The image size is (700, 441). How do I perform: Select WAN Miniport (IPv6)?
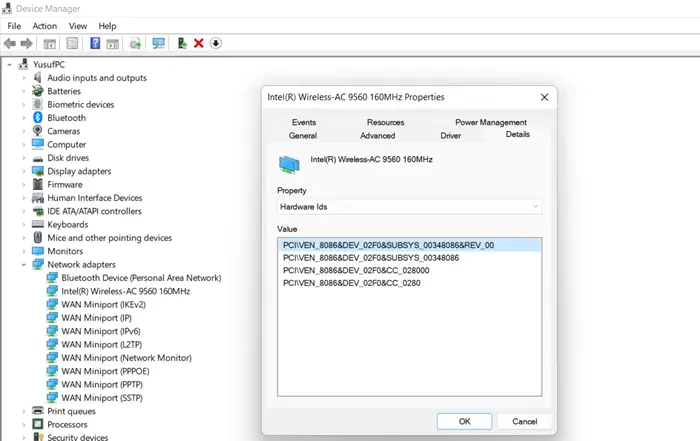(x=101, y=331)
